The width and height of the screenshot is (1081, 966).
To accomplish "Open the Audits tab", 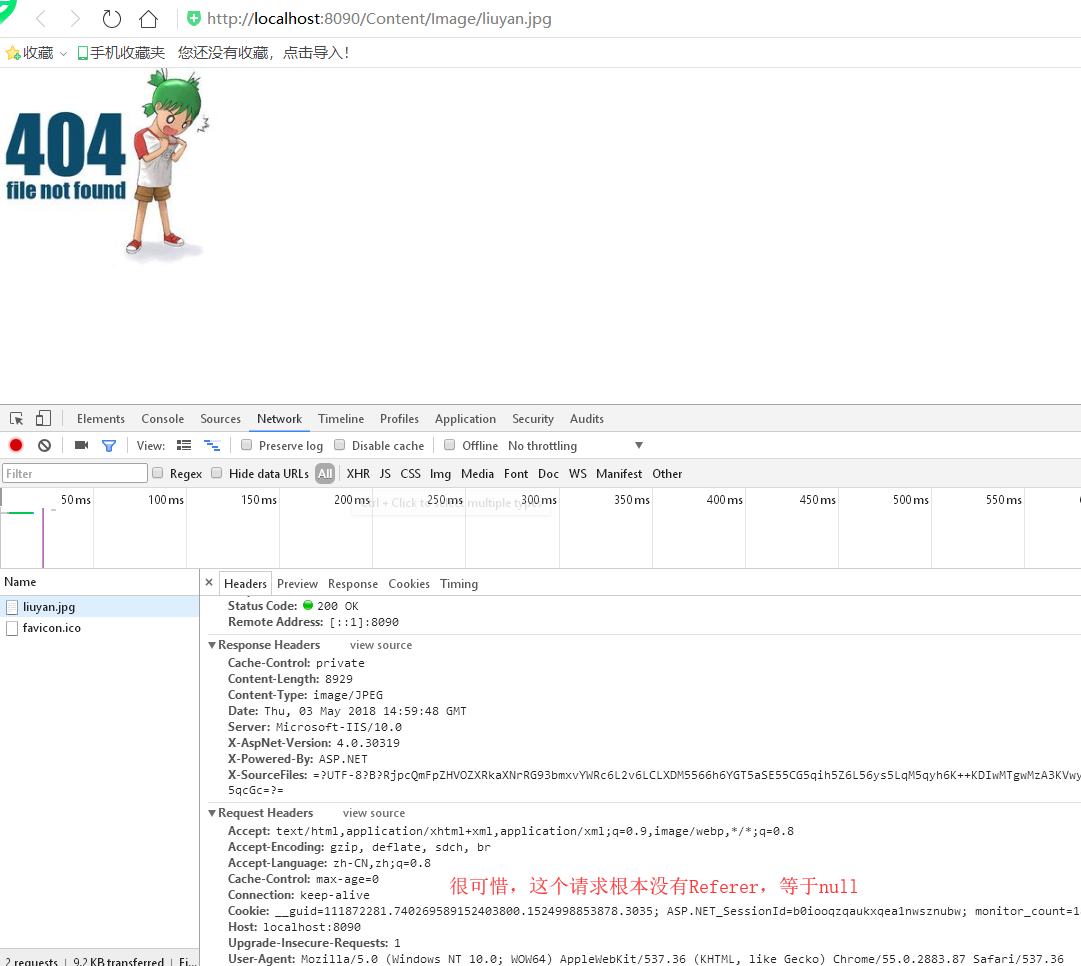I will [587, 419].
